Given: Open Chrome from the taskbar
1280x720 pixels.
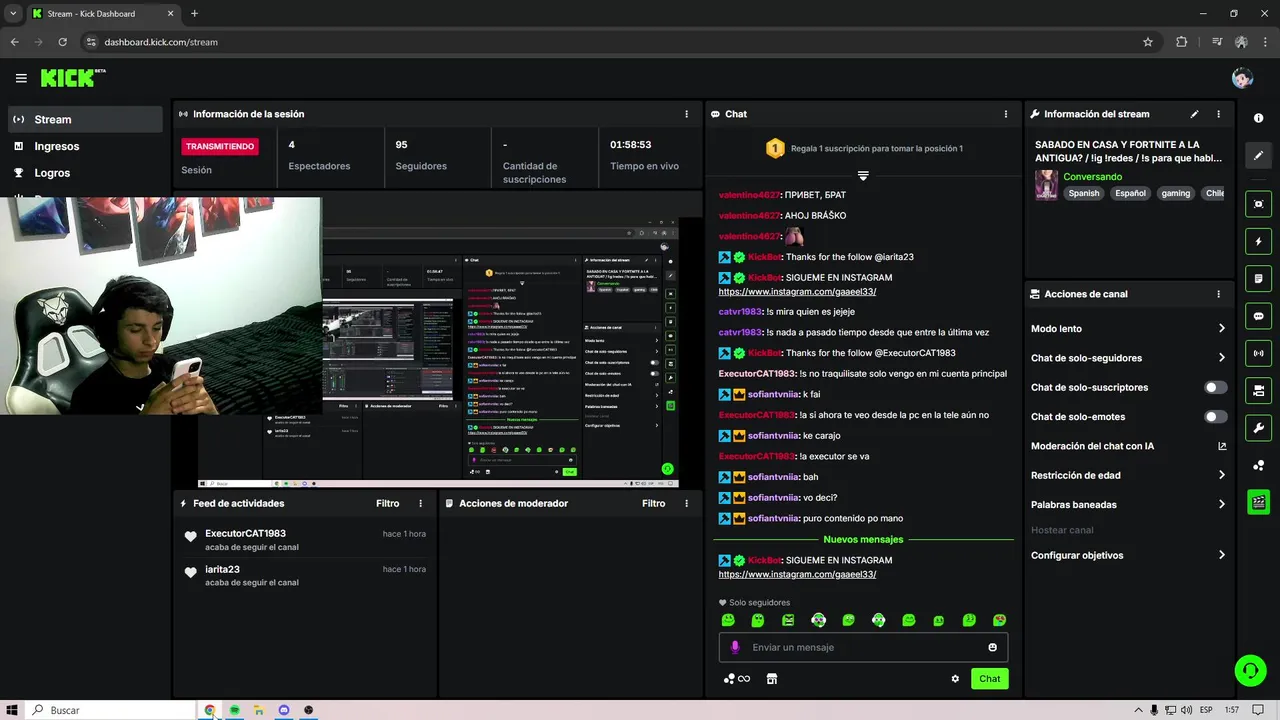Looking at the screenshot, I should [x=210, y=710].
